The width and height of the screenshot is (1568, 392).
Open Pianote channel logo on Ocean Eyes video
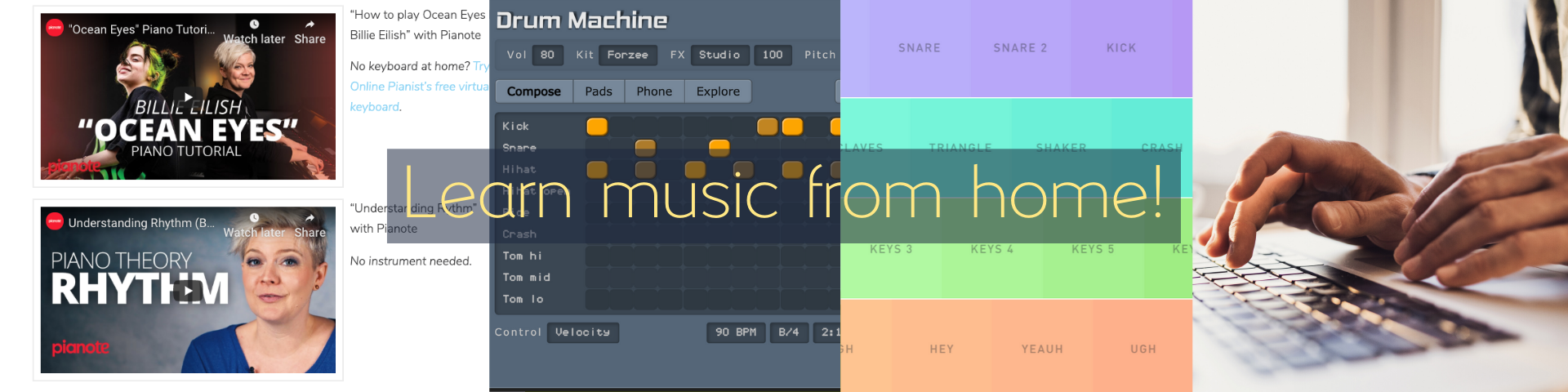[x=55, y=28]
